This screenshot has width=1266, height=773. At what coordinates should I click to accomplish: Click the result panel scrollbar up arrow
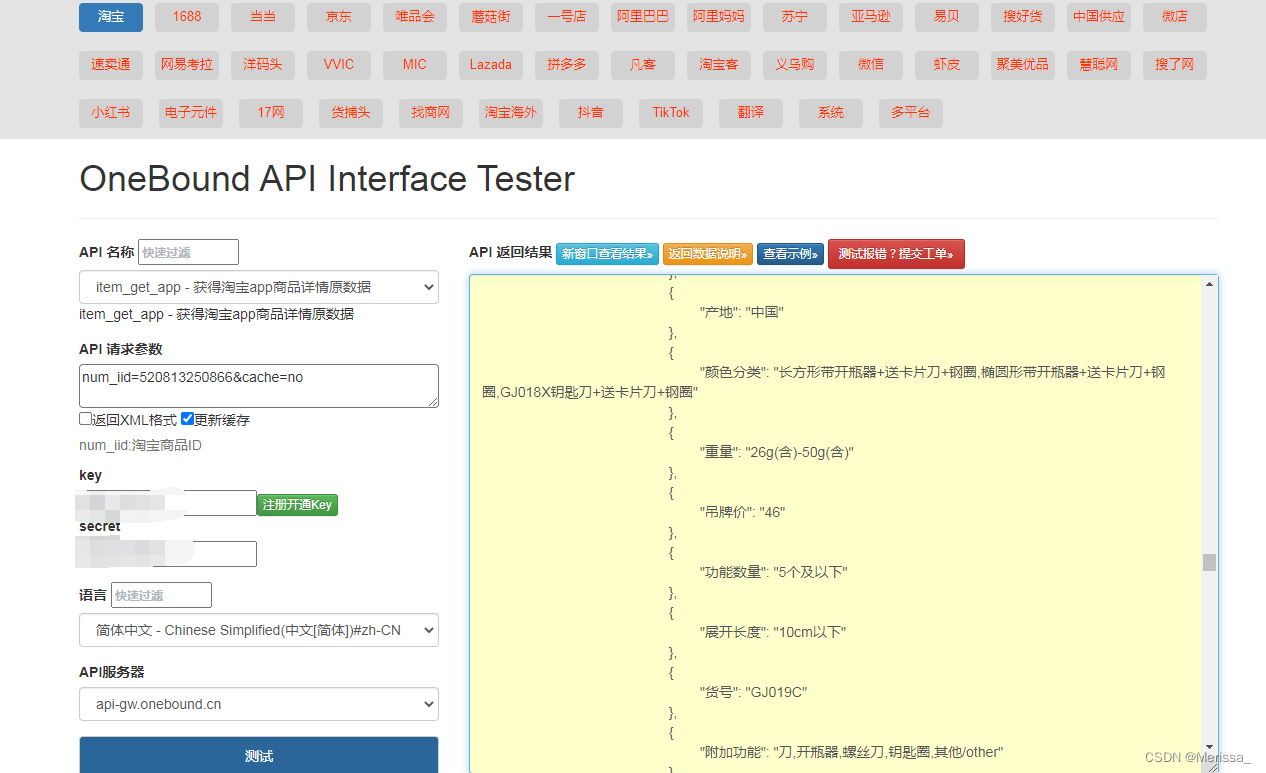tap(1210, 284)
